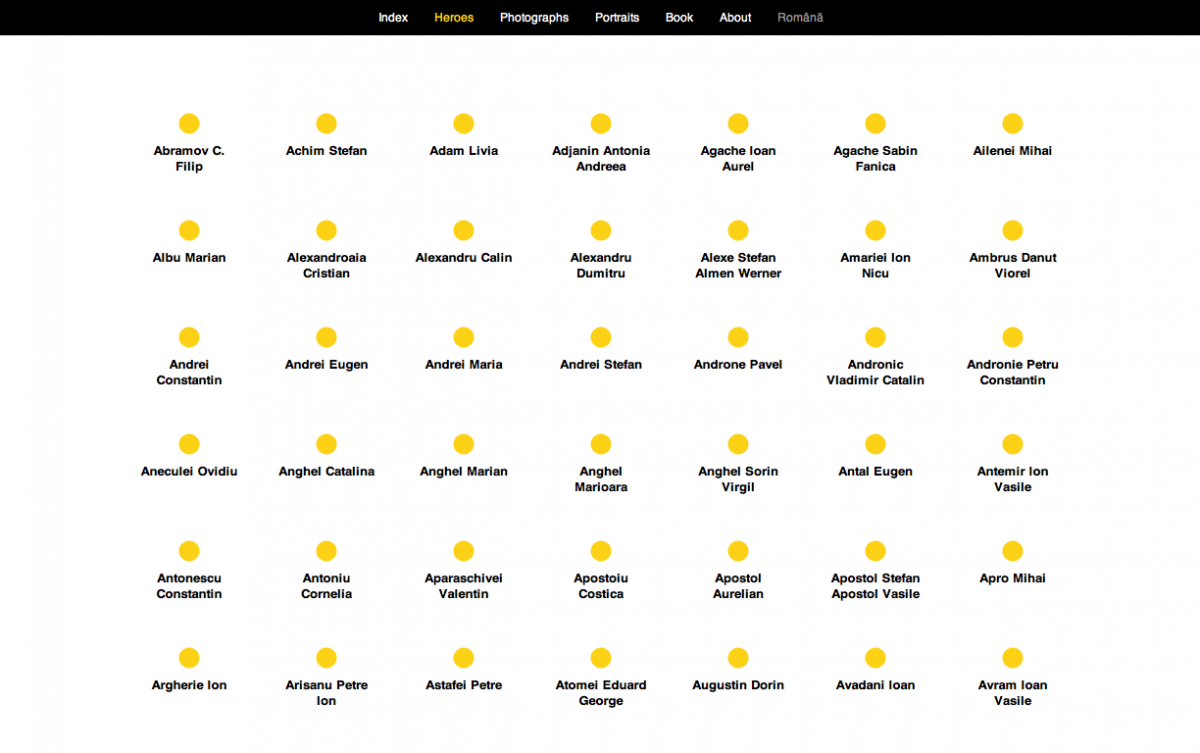Select the yellow dot above Anghel Catalina

[x=326, y=444]
